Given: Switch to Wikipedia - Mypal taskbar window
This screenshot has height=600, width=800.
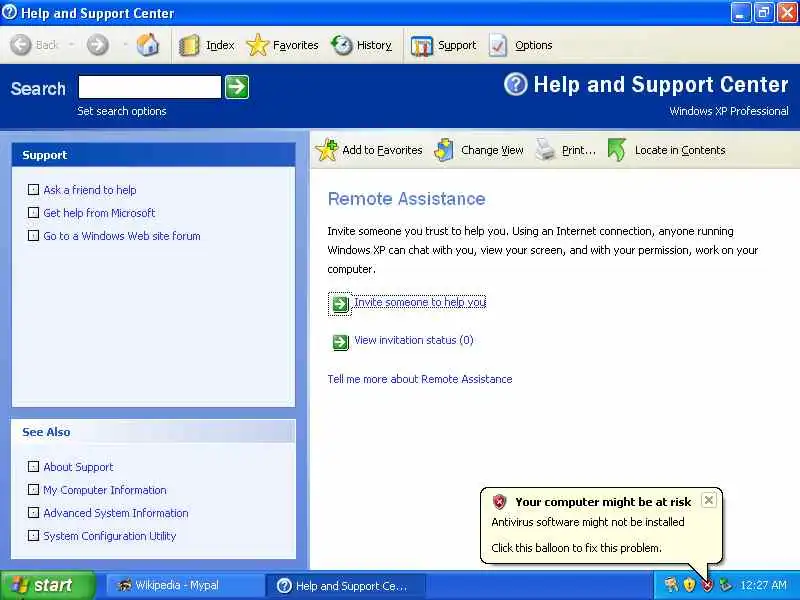Looking at the screenshot, I should click(x=184, y=585).
